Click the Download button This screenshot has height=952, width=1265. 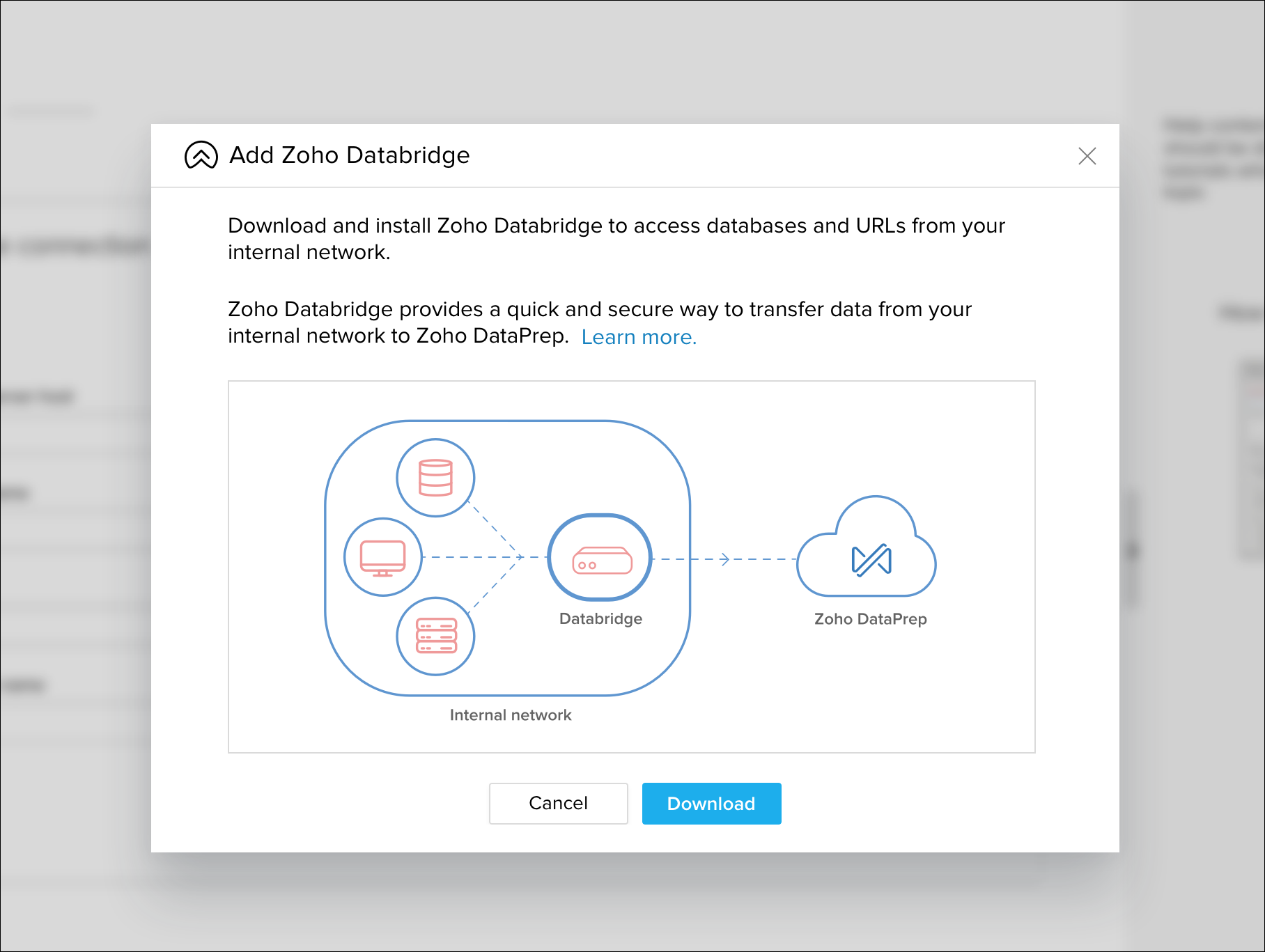[711, 803]
